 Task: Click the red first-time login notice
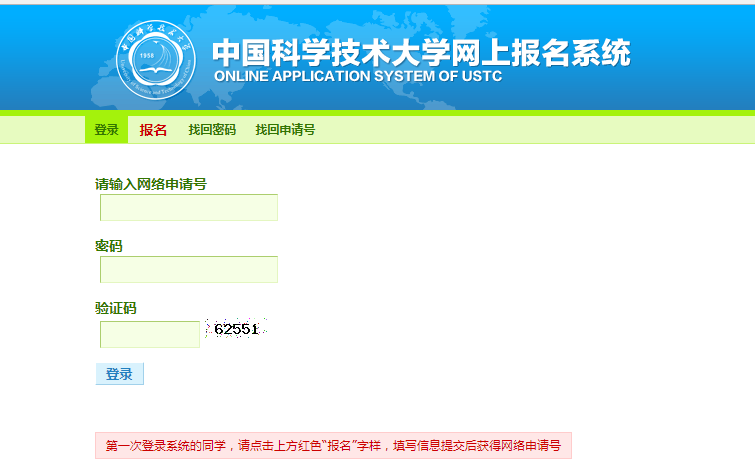333,446
